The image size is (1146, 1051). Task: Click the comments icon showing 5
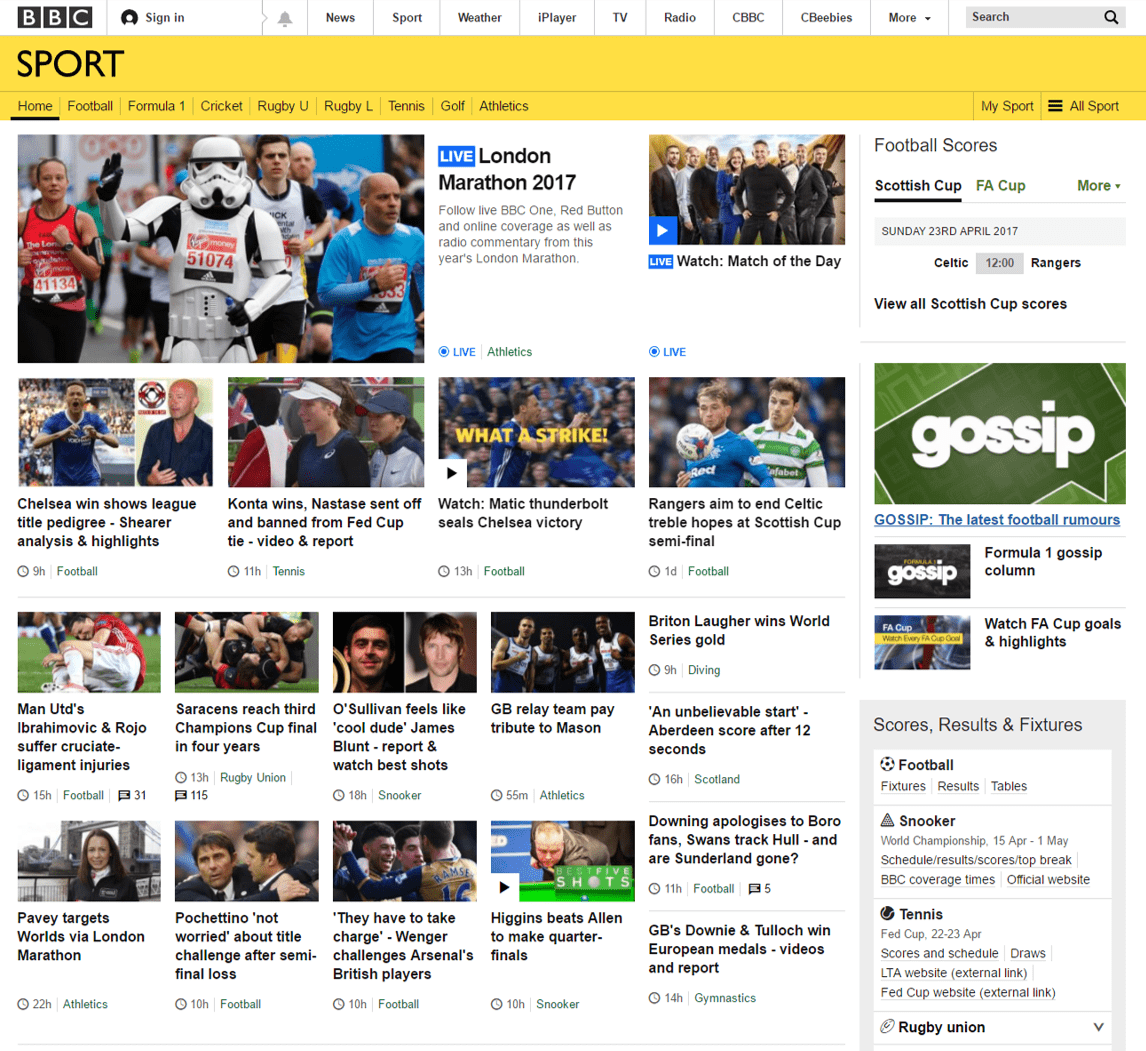pos(755,889)
